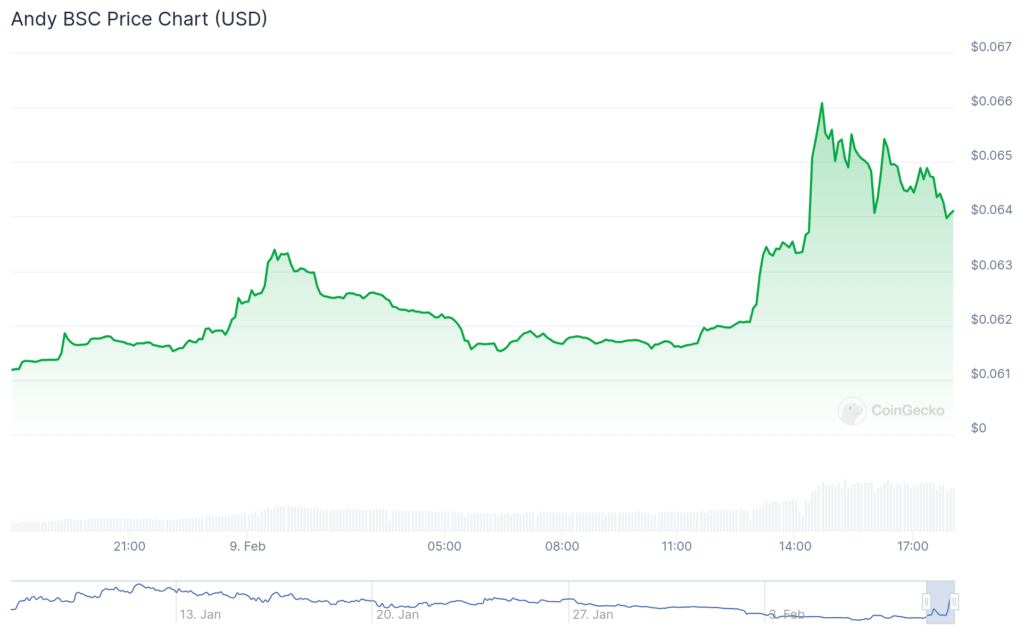Click the 14:00 x-axis time label

click(x=795, y=546)
